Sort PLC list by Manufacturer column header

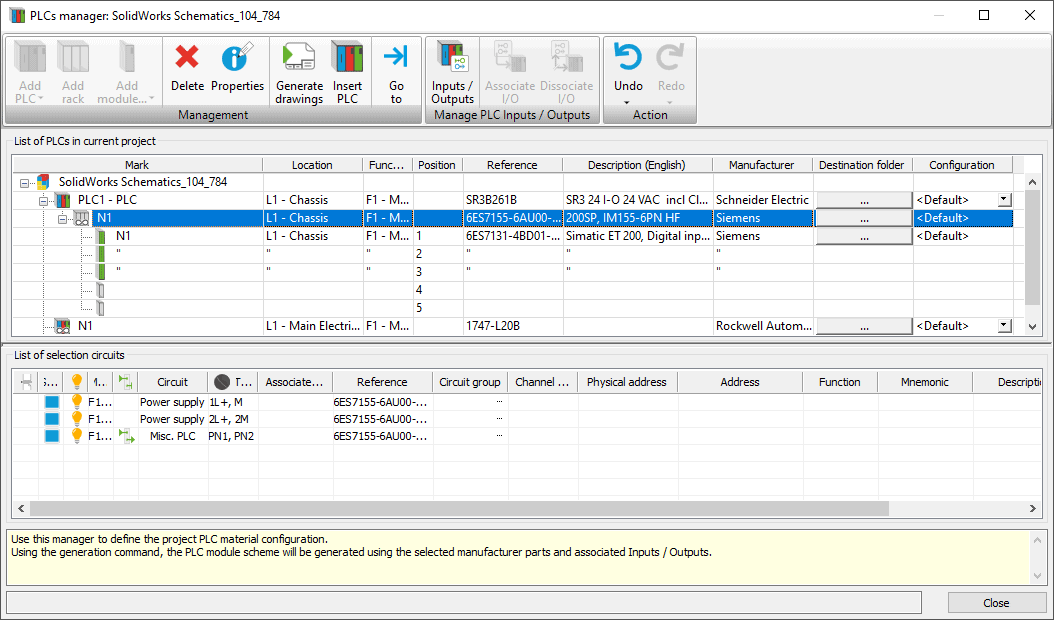pos(762,165)
